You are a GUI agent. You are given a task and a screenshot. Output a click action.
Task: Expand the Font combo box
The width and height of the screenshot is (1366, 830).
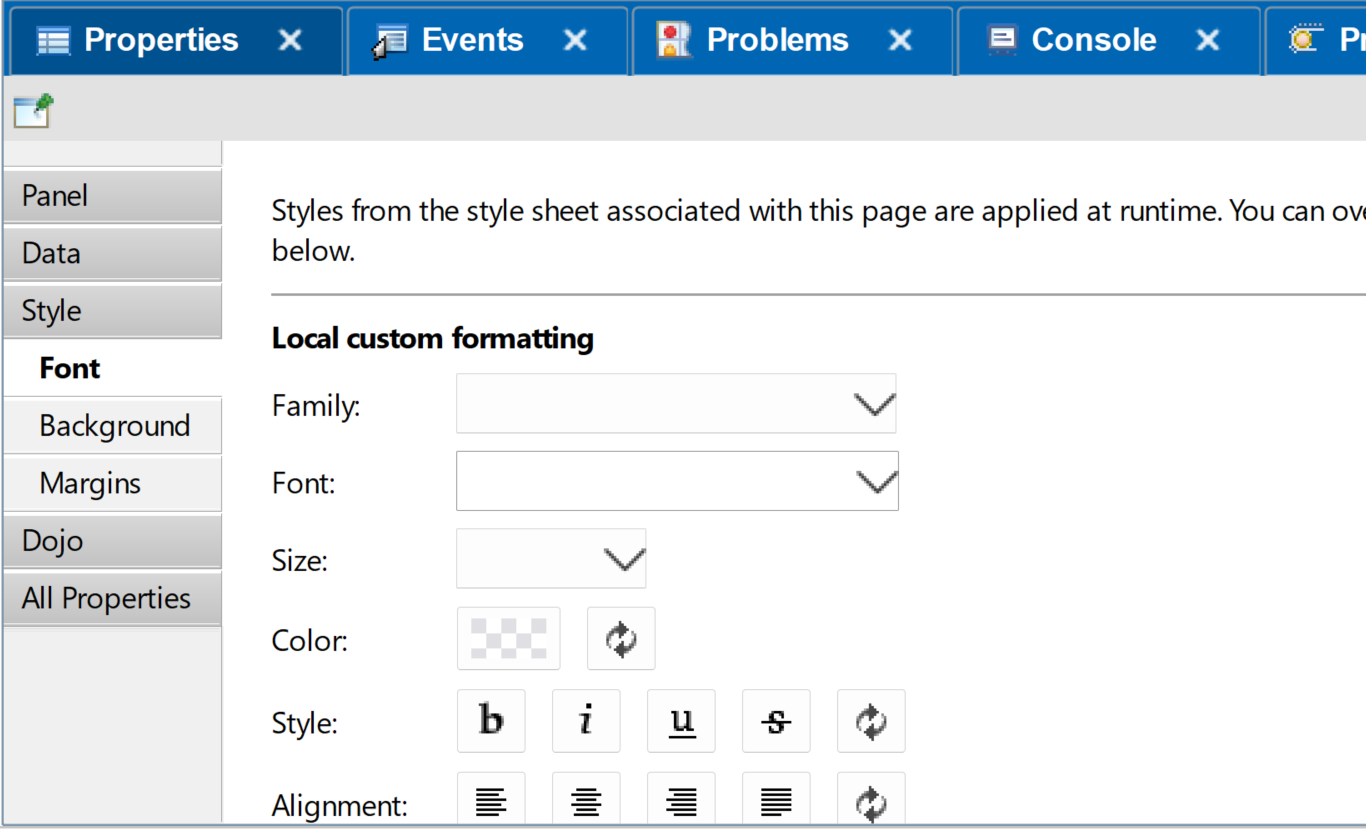click(x=677, y=481)
